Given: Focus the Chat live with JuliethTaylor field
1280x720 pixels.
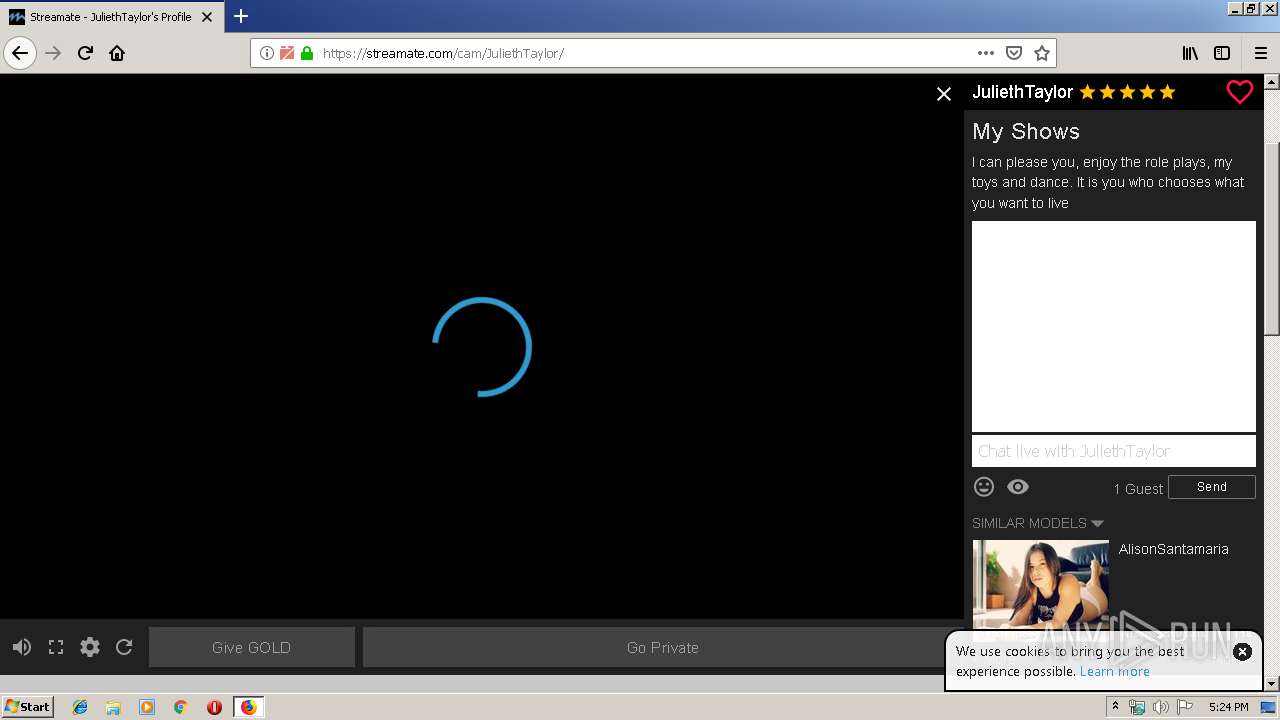Looking at the screenshot, I should pyautogui.click(x=1114, y=451).
